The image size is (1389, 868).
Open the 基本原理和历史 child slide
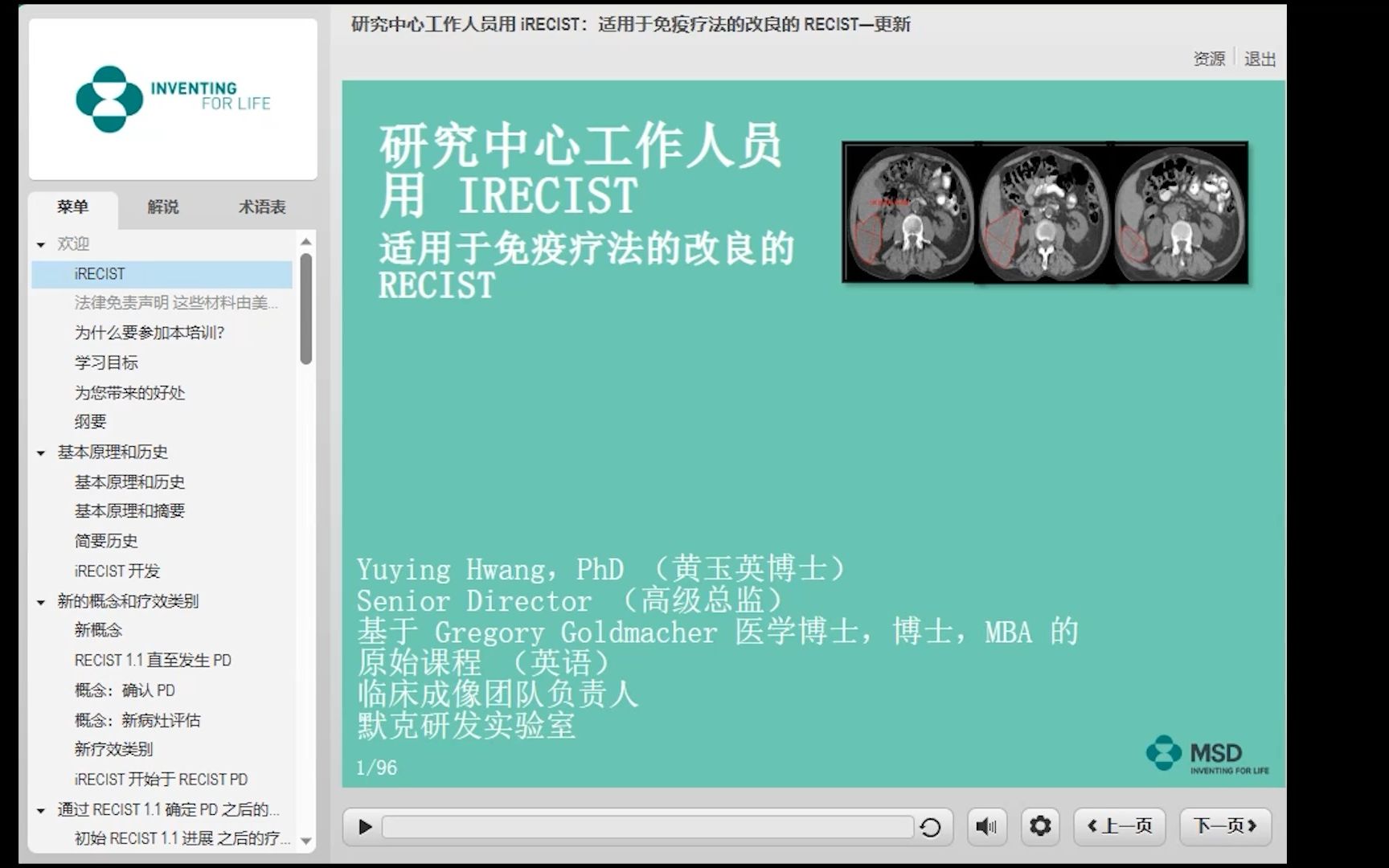129,482
